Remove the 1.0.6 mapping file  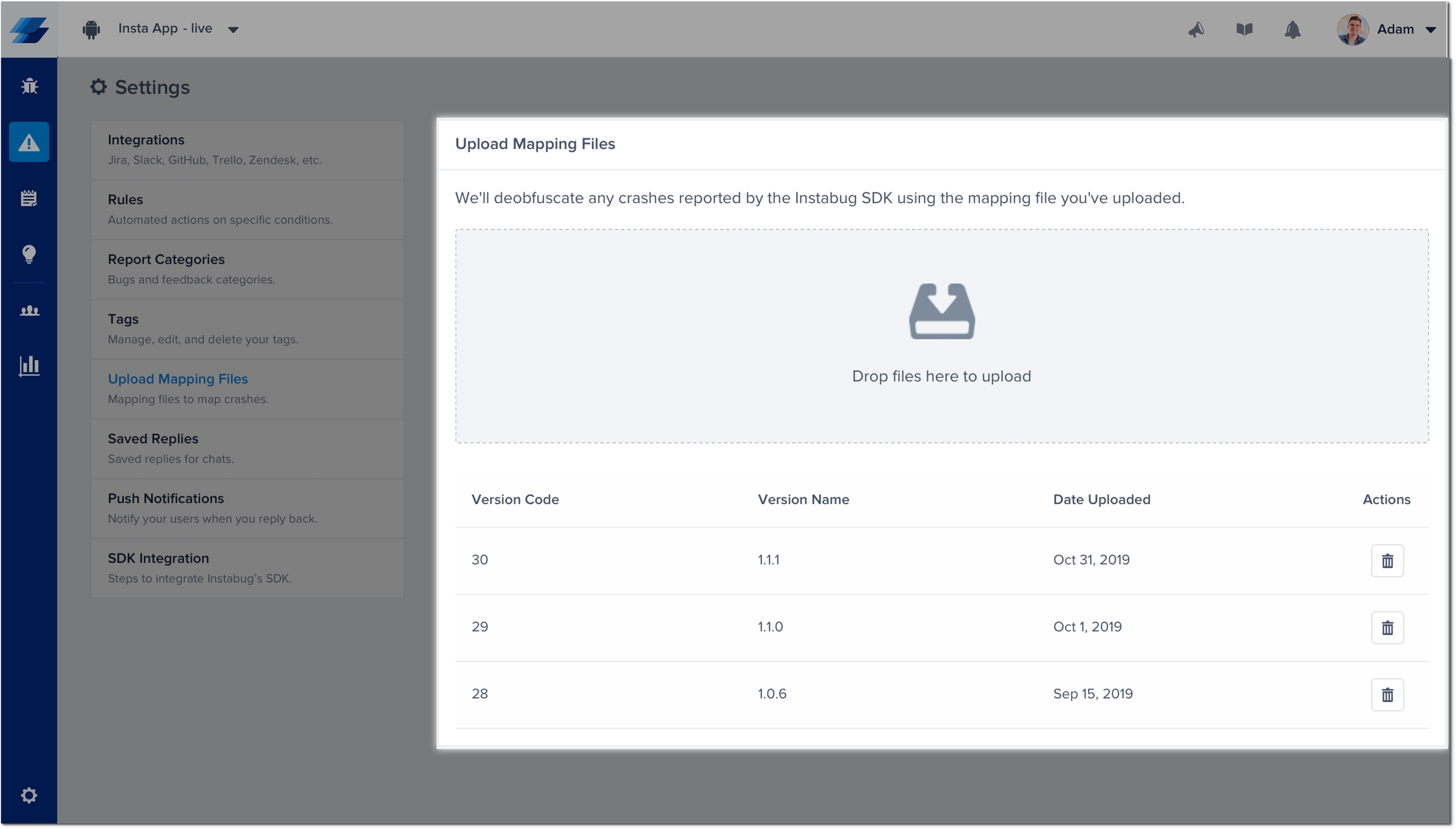pyautogui.click(x=1387, y=694)
